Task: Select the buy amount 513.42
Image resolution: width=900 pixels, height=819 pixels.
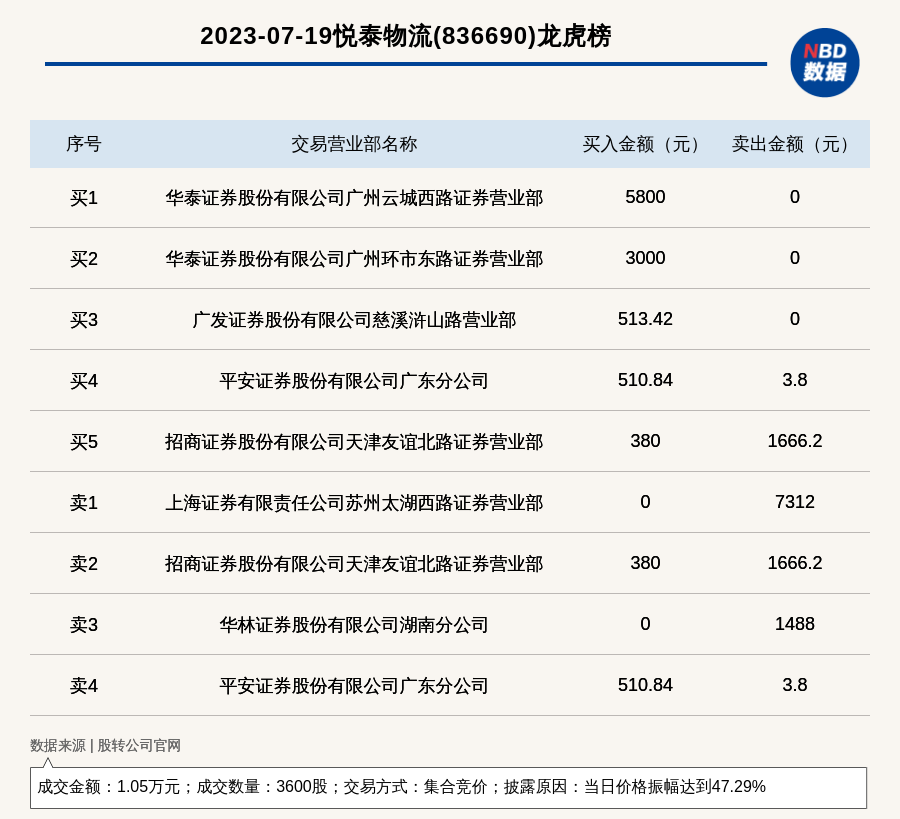Action: coord(645,319)
